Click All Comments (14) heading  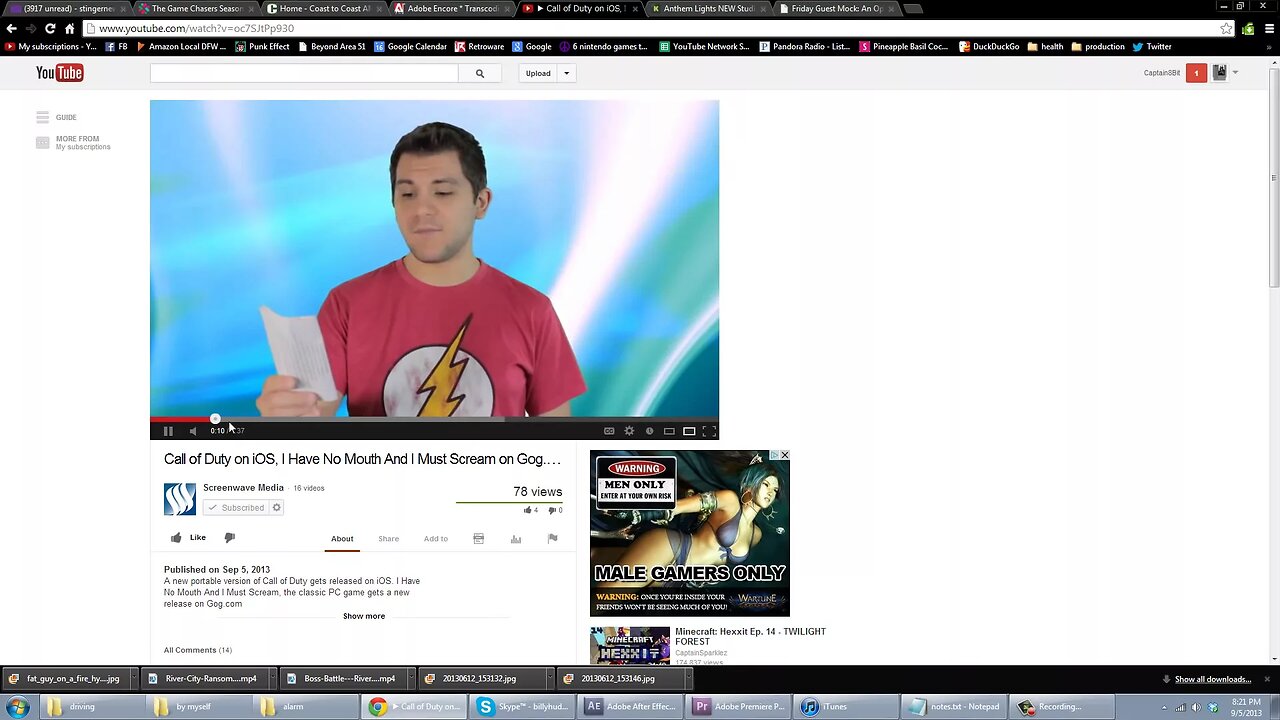[x=198, y=650]
